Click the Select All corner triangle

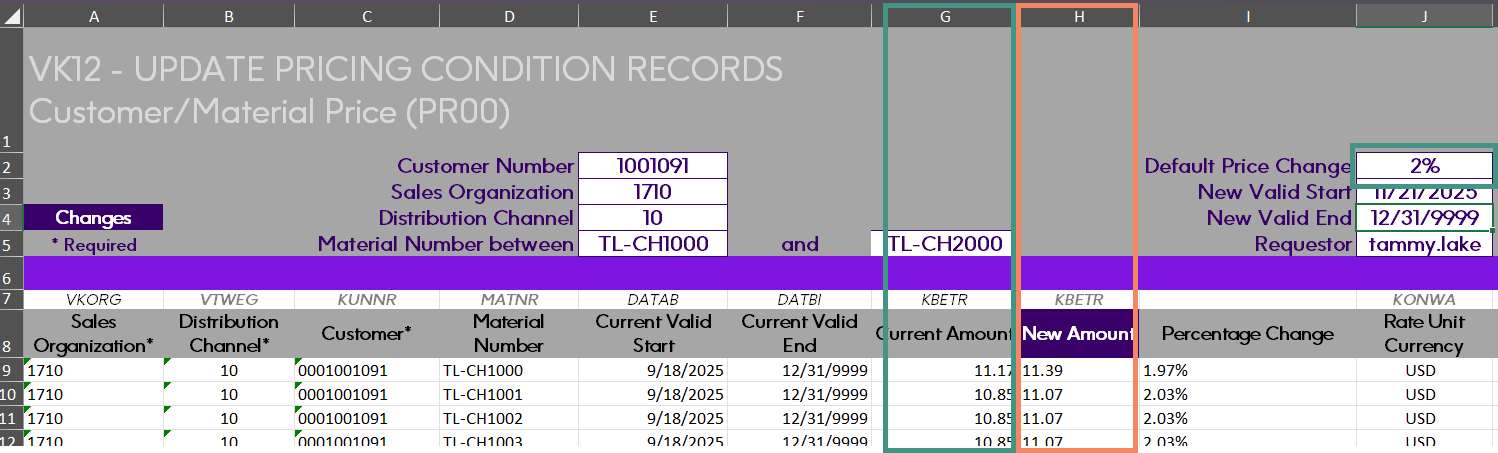(12, 17)
